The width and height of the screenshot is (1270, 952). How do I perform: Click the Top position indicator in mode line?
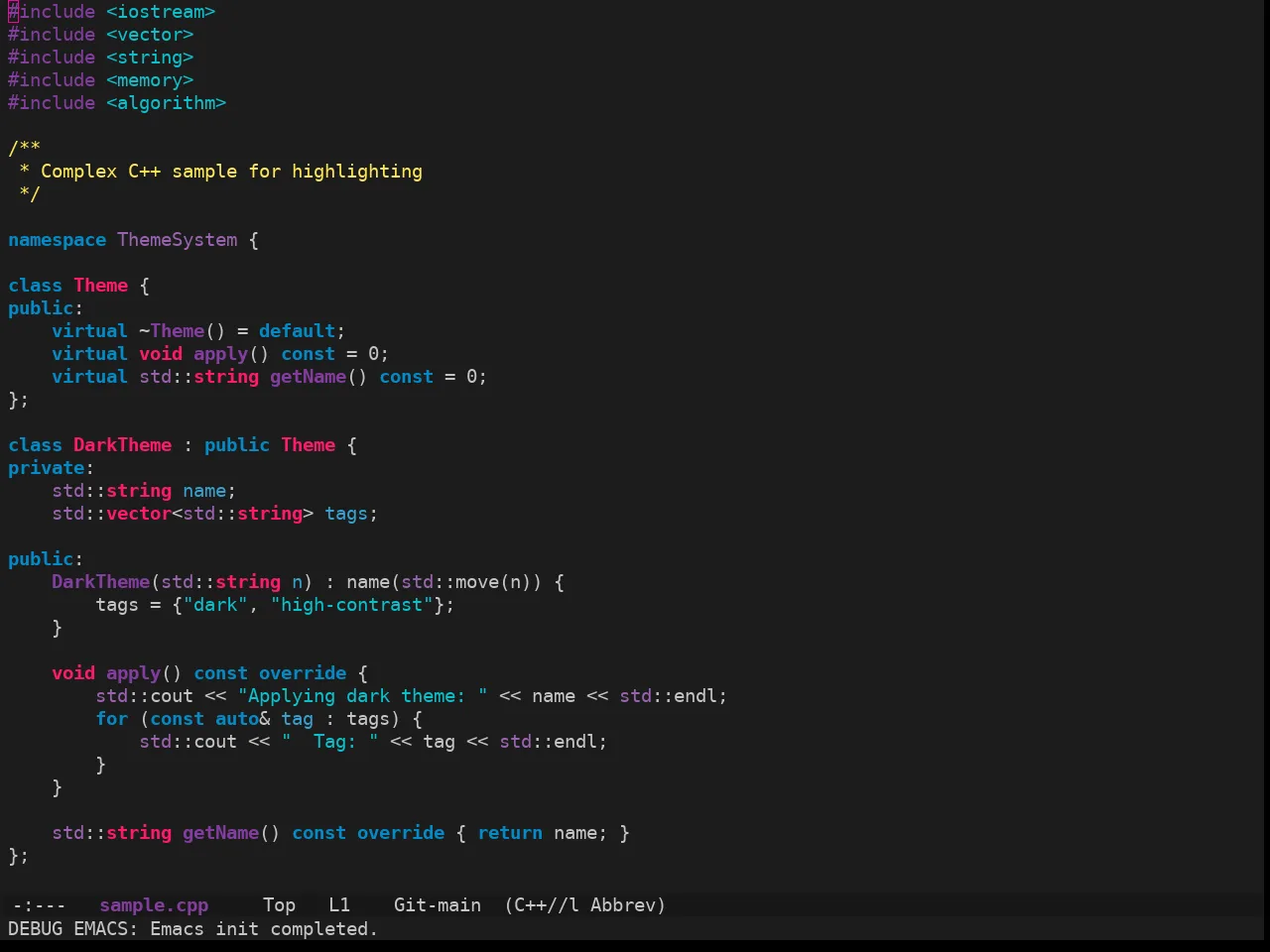tap(279, 904)
